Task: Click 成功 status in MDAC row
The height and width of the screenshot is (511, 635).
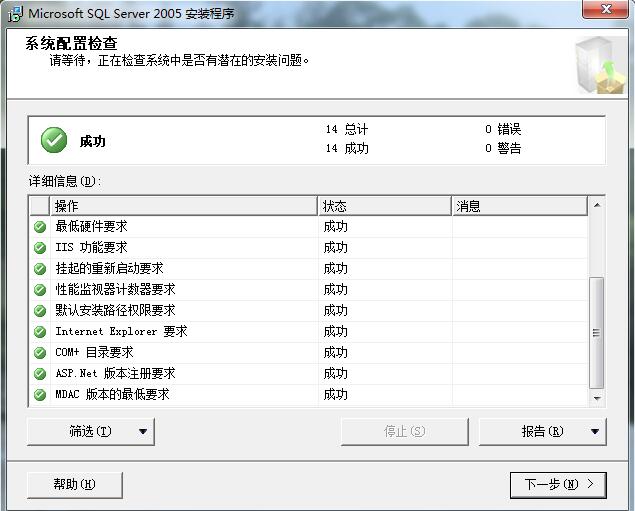Action: click(336, 395)
